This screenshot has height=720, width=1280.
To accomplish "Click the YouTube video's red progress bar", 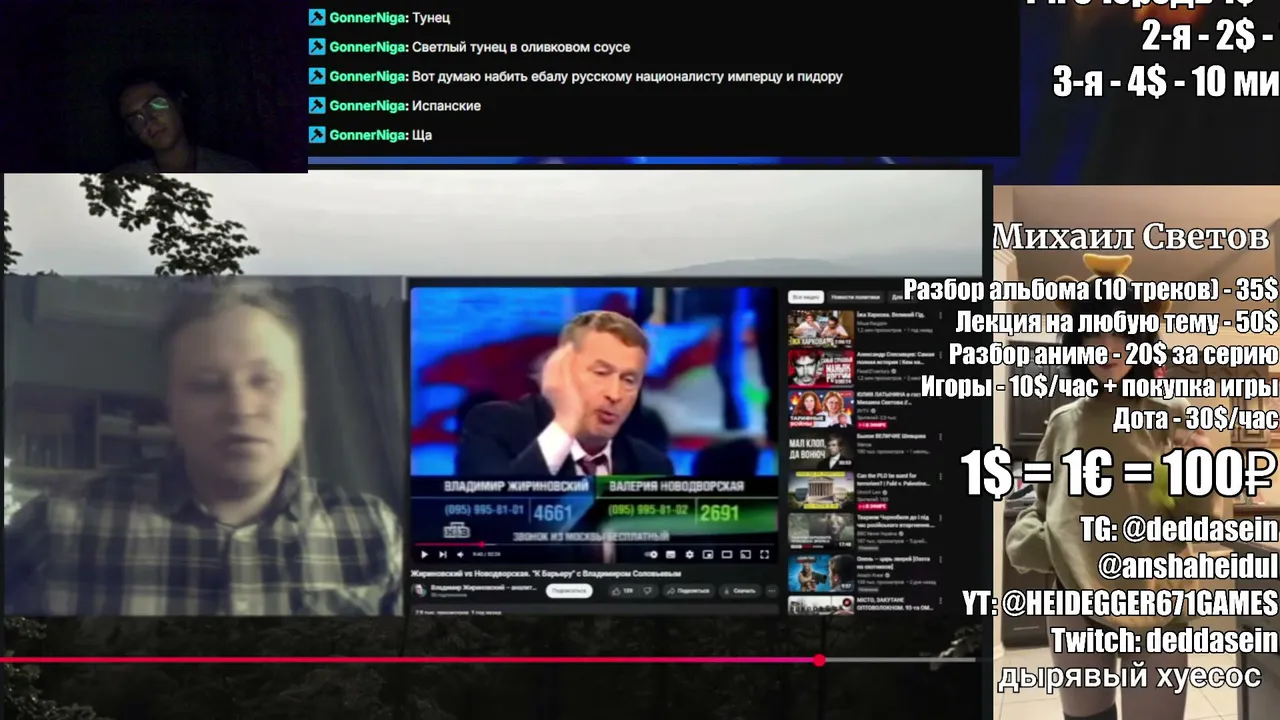I will point(450,545).
